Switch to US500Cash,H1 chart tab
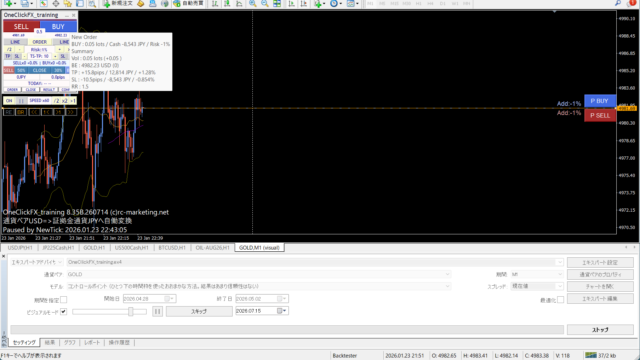The image size is (640, 360). 131,248
